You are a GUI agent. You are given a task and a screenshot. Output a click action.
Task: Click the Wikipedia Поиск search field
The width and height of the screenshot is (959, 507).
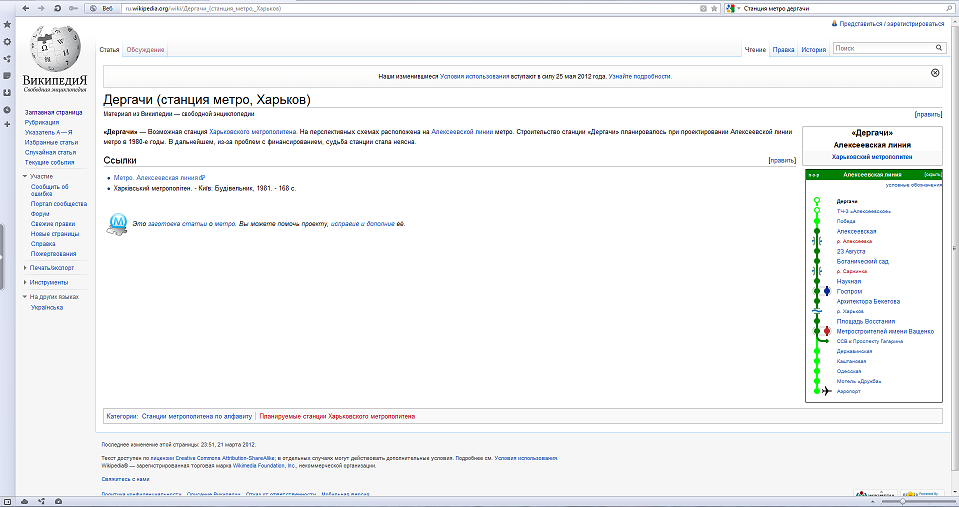pyautogui.click(x=880, y=48)
